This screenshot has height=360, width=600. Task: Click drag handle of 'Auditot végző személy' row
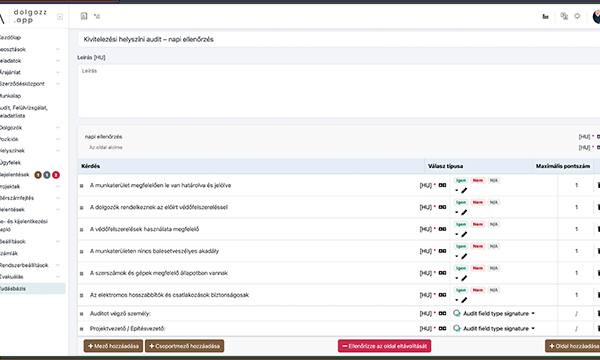click(x=82, y=314)
